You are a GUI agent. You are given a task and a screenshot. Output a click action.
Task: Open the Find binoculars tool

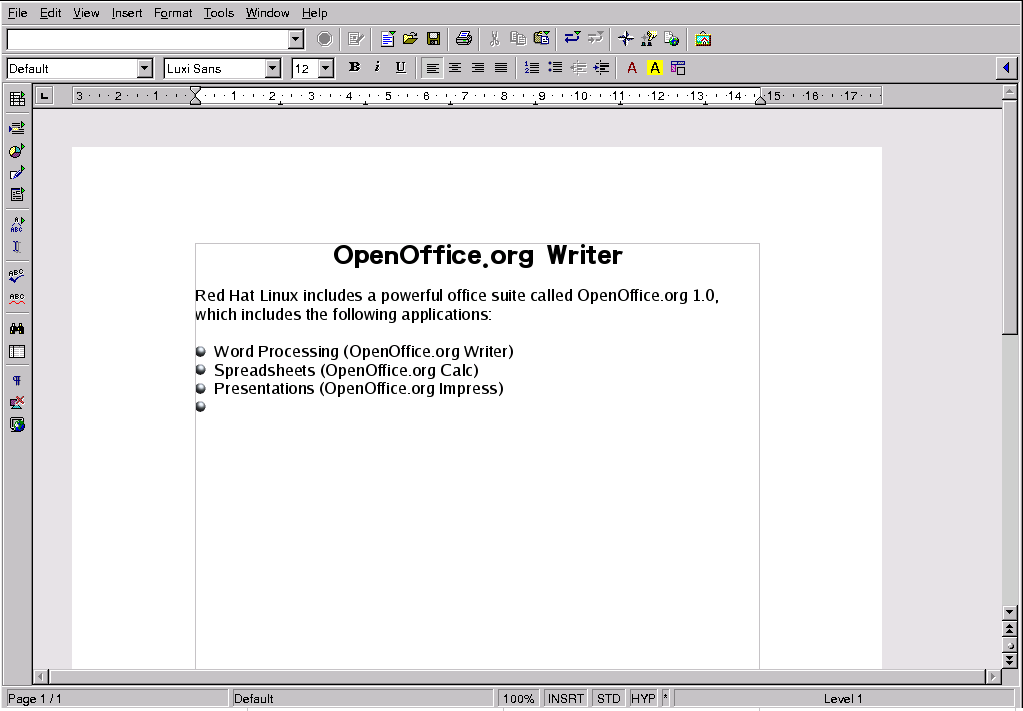point(16,328)
